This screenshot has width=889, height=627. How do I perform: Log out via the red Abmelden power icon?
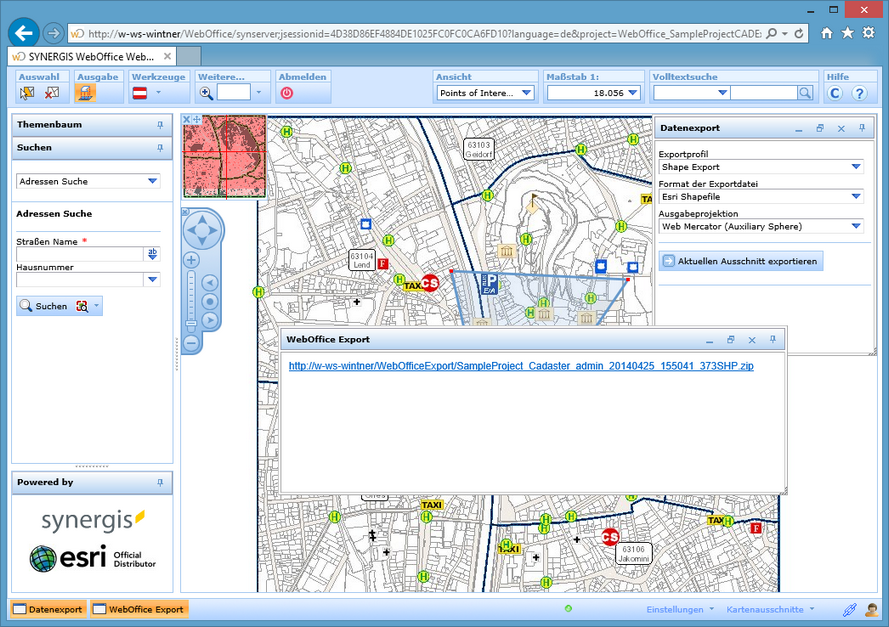tap(287, 93)
